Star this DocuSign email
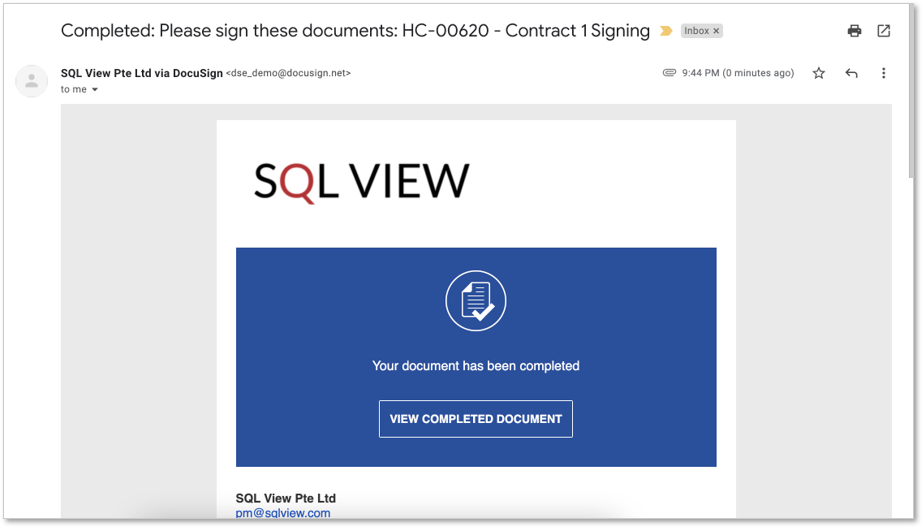The image size is (923, 528). coord(819,73)
